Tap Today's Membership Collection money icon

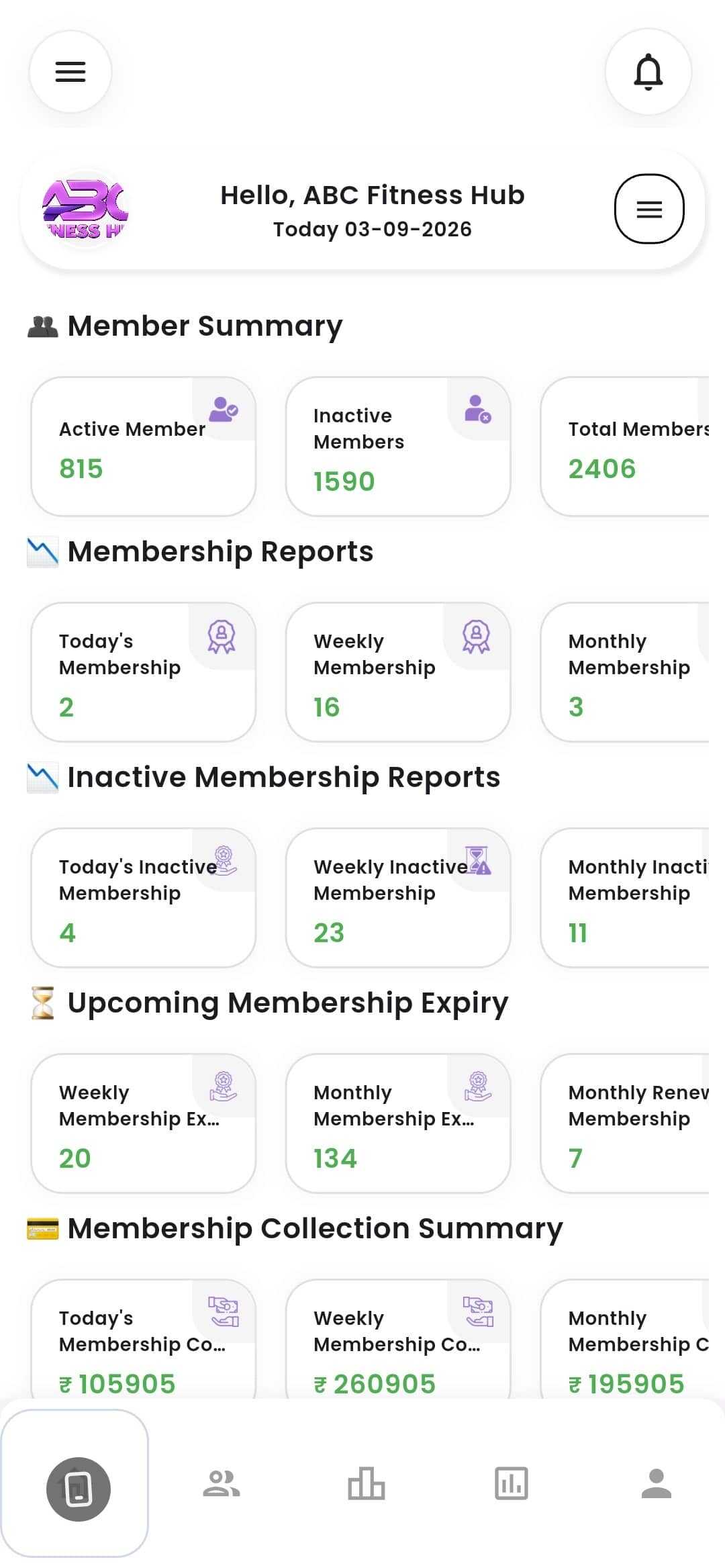pyautogui.click(x=224, y=1311)
